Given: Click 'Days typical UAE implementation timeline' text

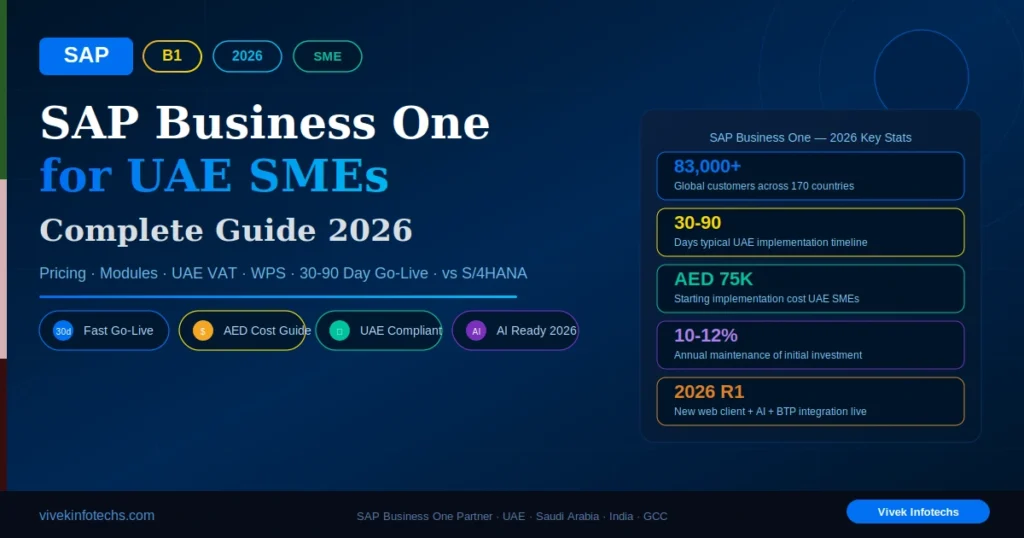Looking at the screenshot, I should (771, 242).
